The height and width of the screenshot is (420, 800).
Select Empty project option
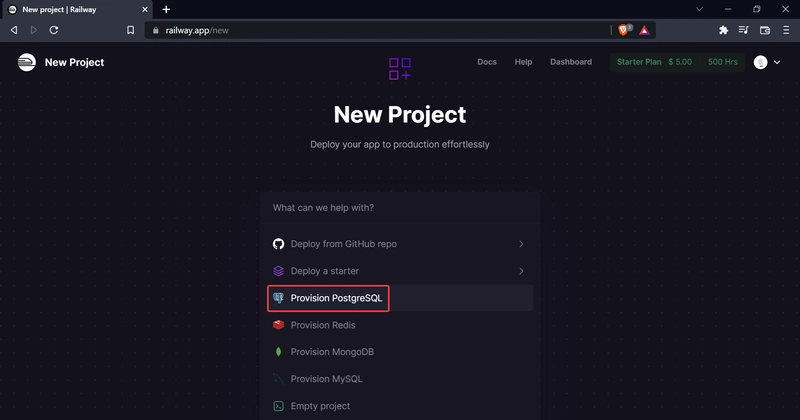(400, 406)
